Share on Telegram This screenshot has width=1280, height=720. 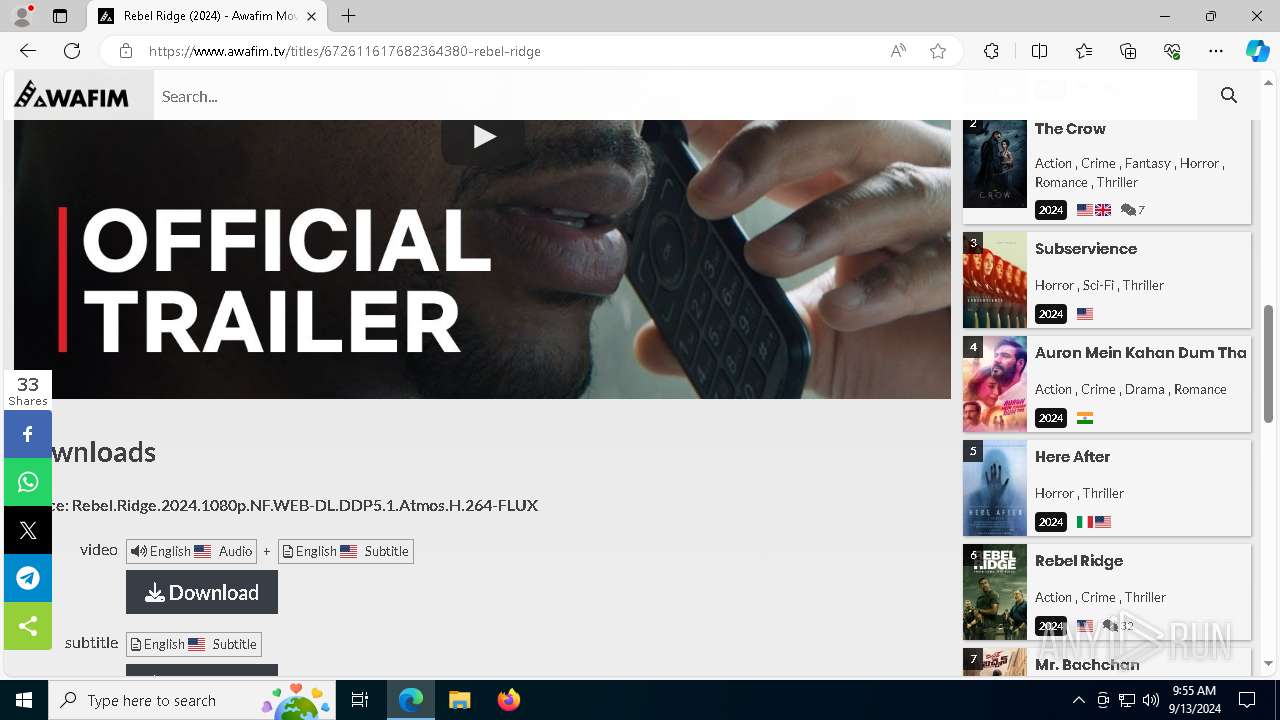pos(28,578)
